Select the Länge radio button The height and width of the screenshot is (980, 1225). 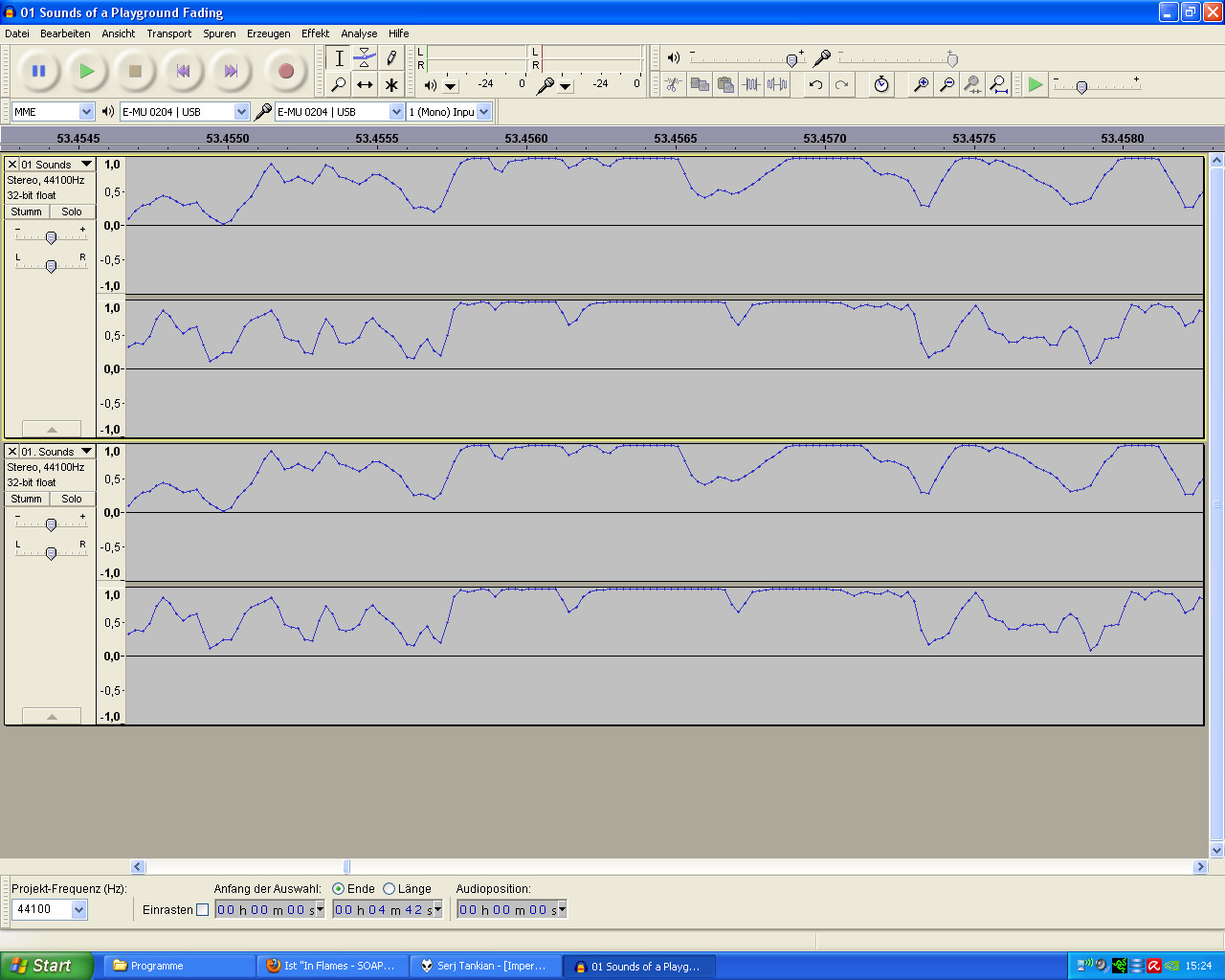pyautogui.click(x=389, y=889)
